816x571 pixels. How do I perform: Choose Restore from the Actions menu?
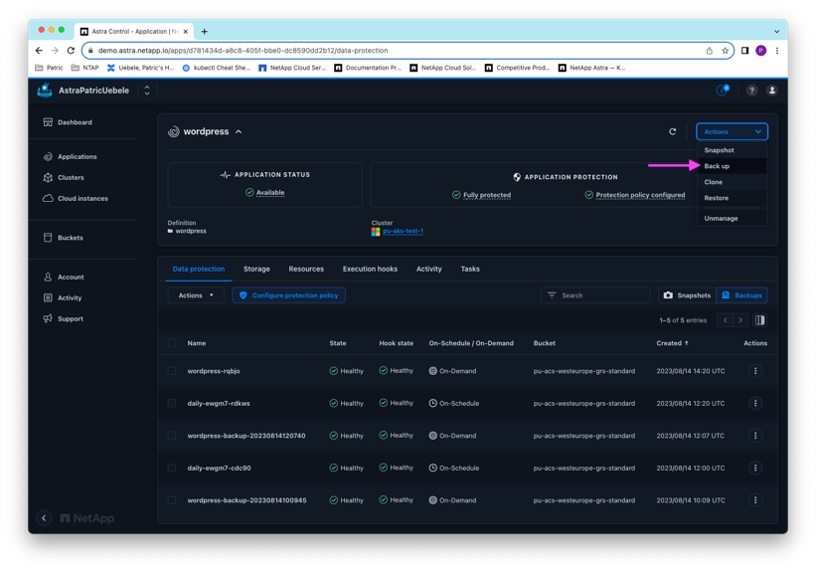(732, 198)
